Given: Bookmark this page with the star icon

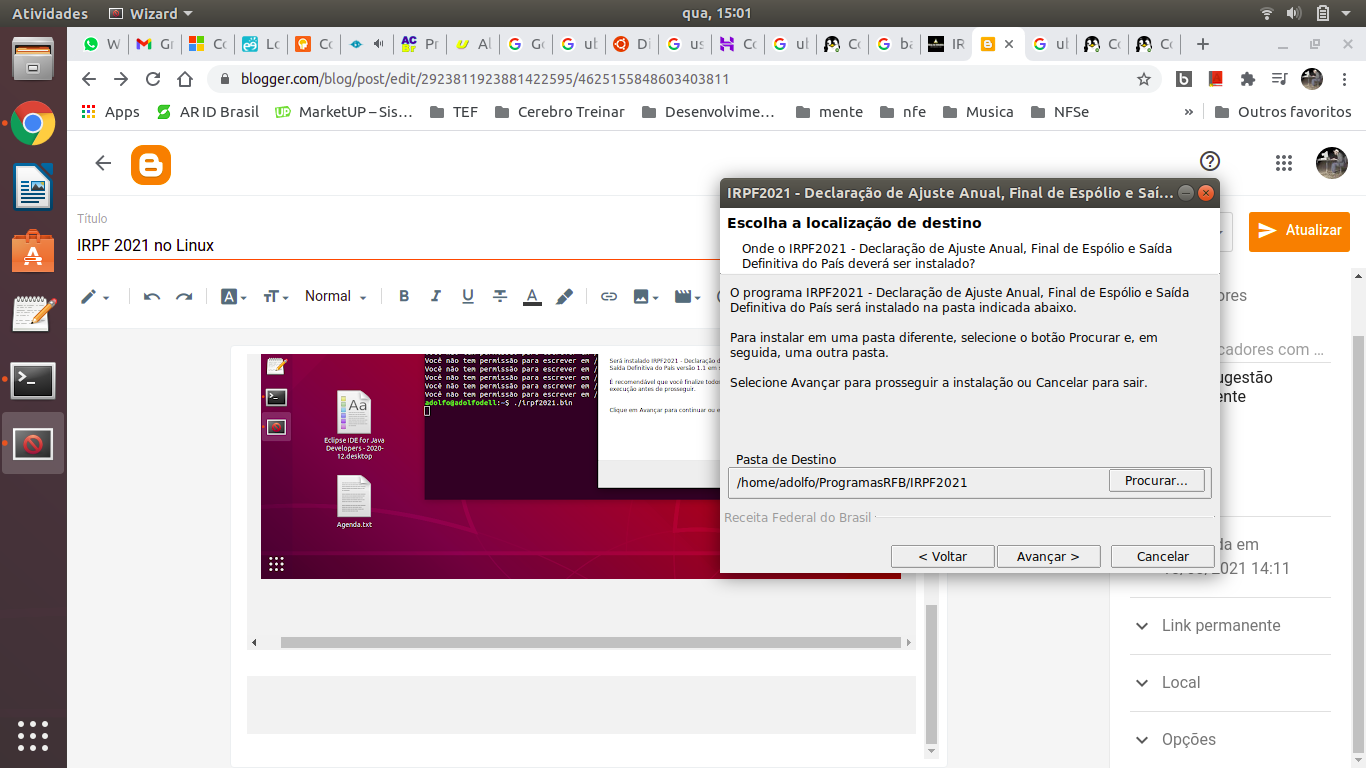Looking at the screenshot, I should pyautogui.click(x=1144, y=79).
